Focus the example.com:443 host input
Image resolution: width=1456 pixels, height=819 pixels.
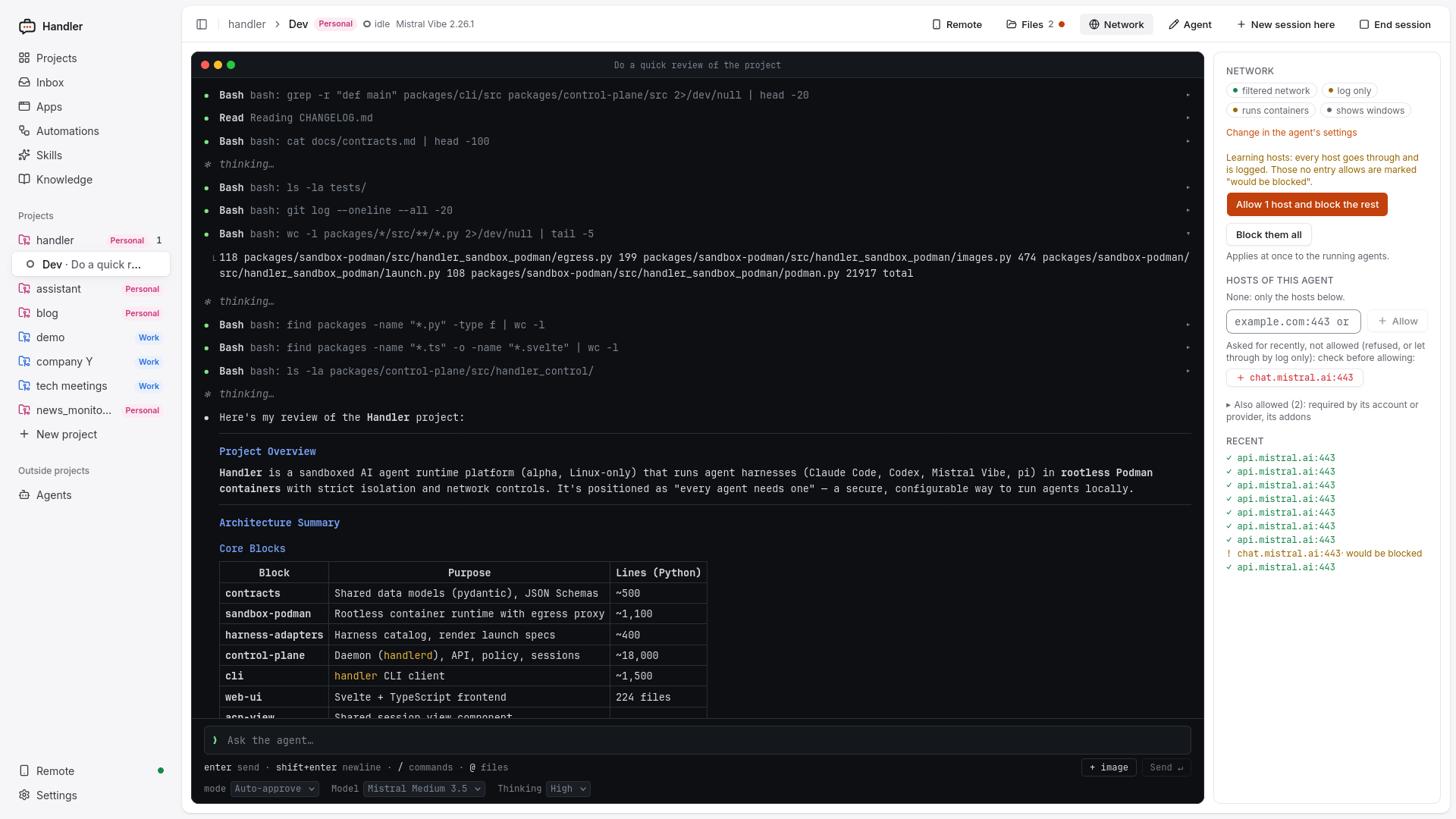[1294, 322]
